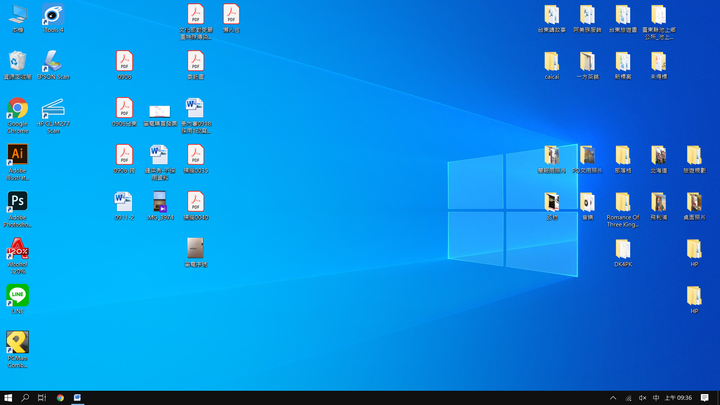Select the This PC (本機) icon
Screen dimensions: 720x405
pyautogui.click(x=17, y=18)
